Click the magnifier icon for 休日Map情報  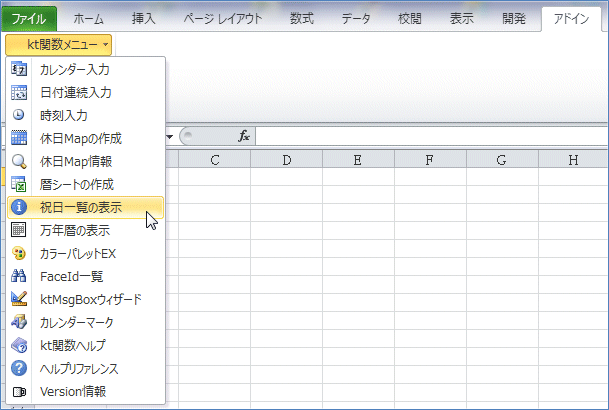[18, 162]
